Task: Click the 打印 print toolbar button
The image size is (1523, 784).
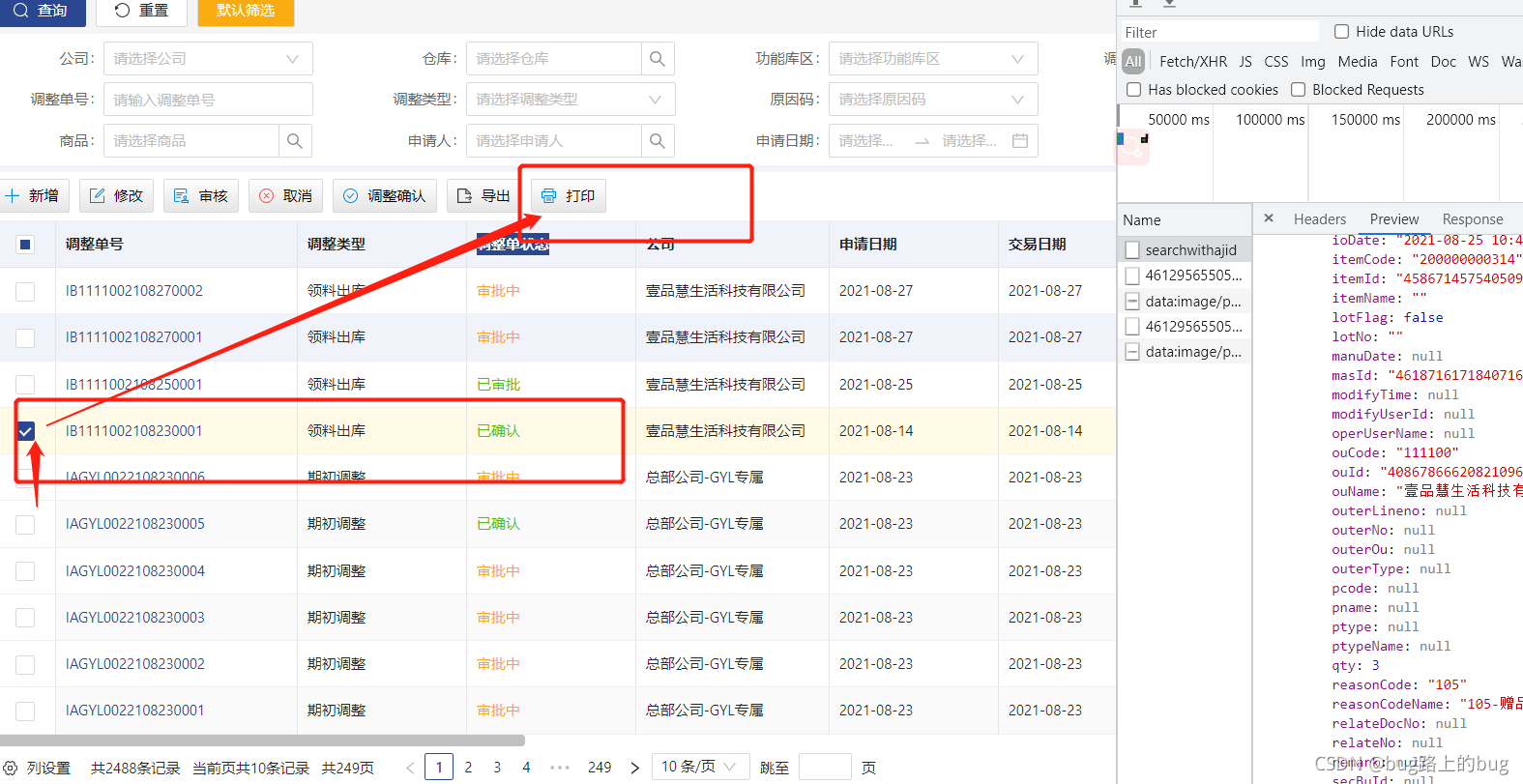Action: (x=568, y=196)
